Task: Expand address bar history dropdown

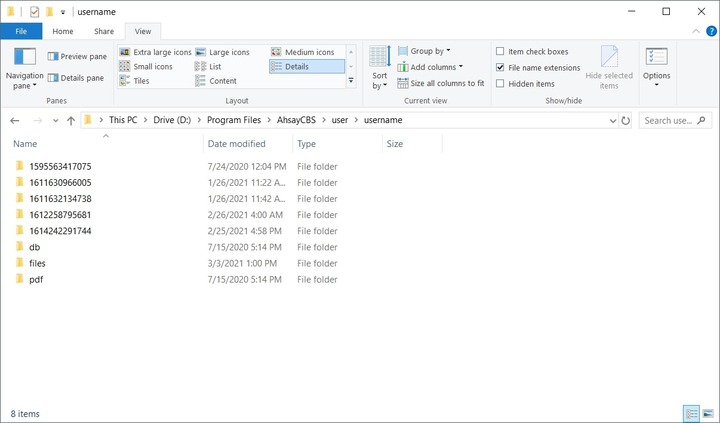Action: [x=613, y=120]
